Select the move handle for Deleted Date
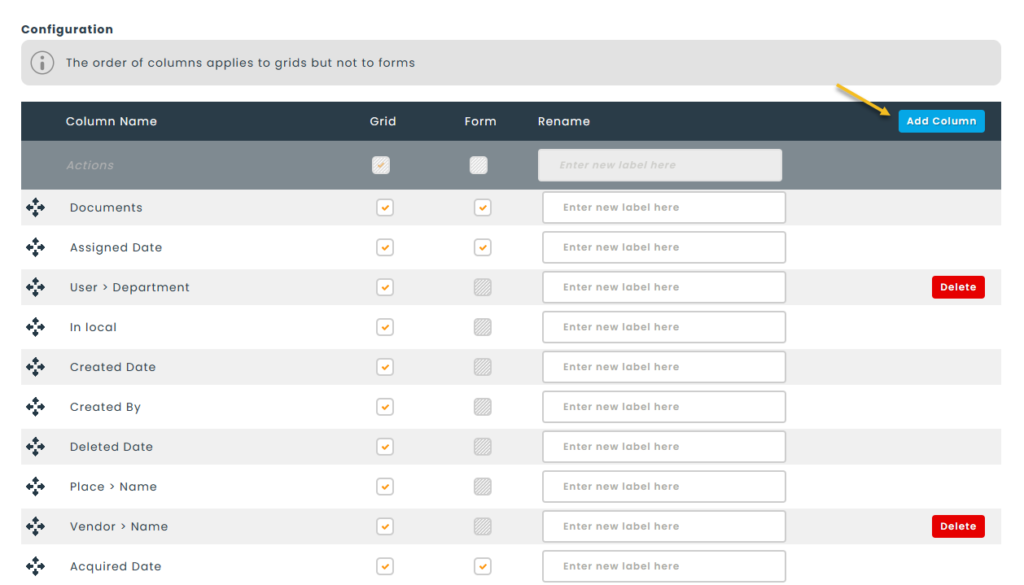This screenshot has height=585, width=1024. (x=35, y=447)
